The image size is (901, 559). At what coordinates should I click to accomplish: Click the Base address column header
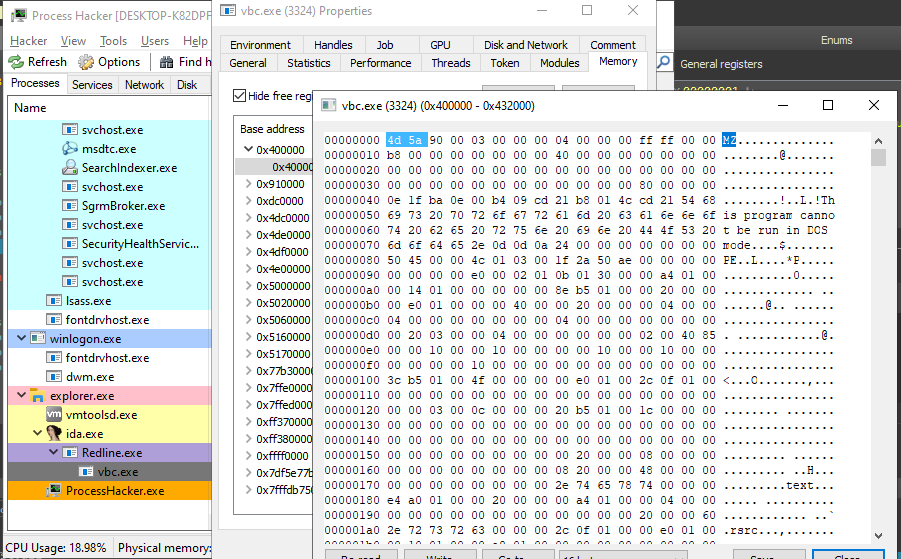[273, 129]
